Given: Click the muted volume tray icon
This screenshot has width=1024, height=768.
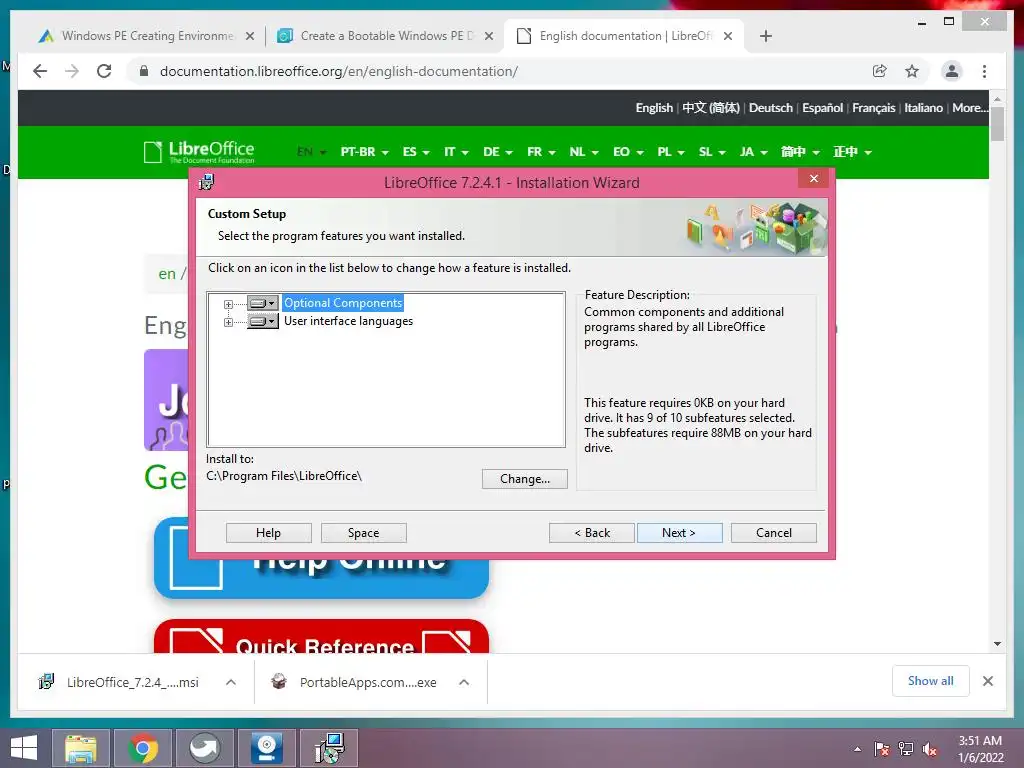Looking at the screenshot, I should (929, 749).
